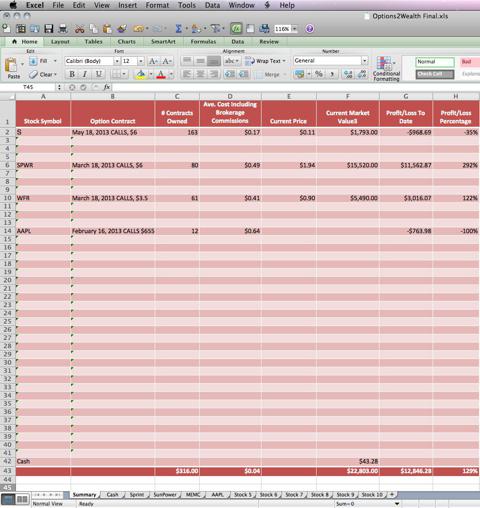Increase font size with larger A button

(x=153, y=61)
